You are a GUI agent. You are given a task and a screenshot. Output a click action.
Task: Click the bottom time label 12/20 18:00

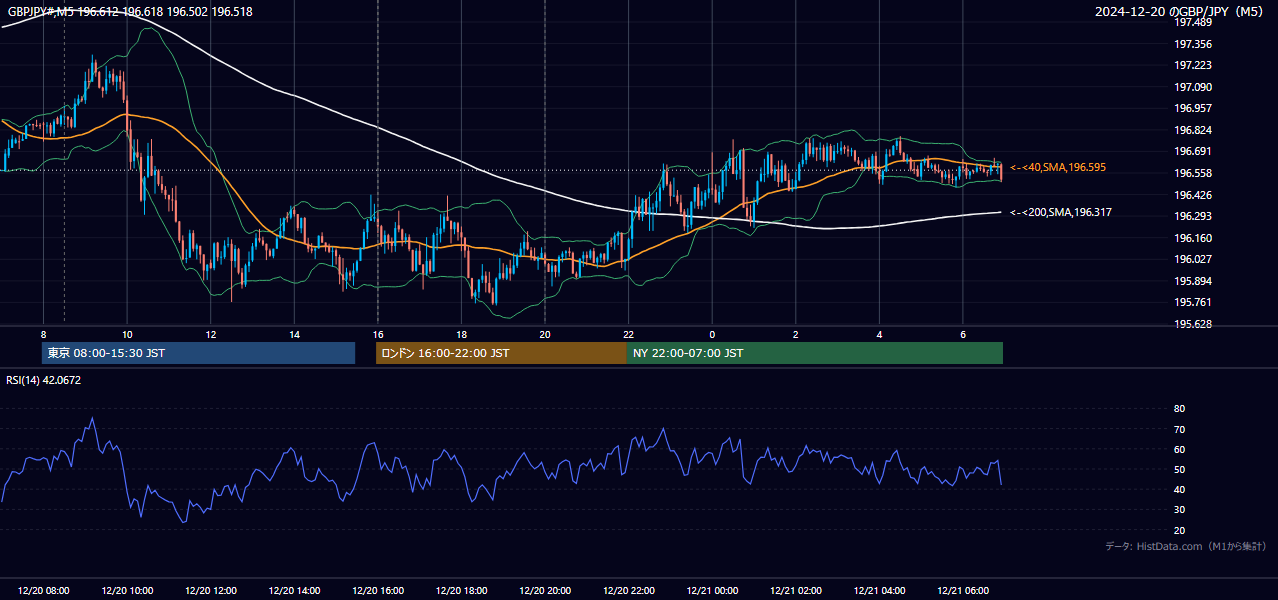click(461, 591)
